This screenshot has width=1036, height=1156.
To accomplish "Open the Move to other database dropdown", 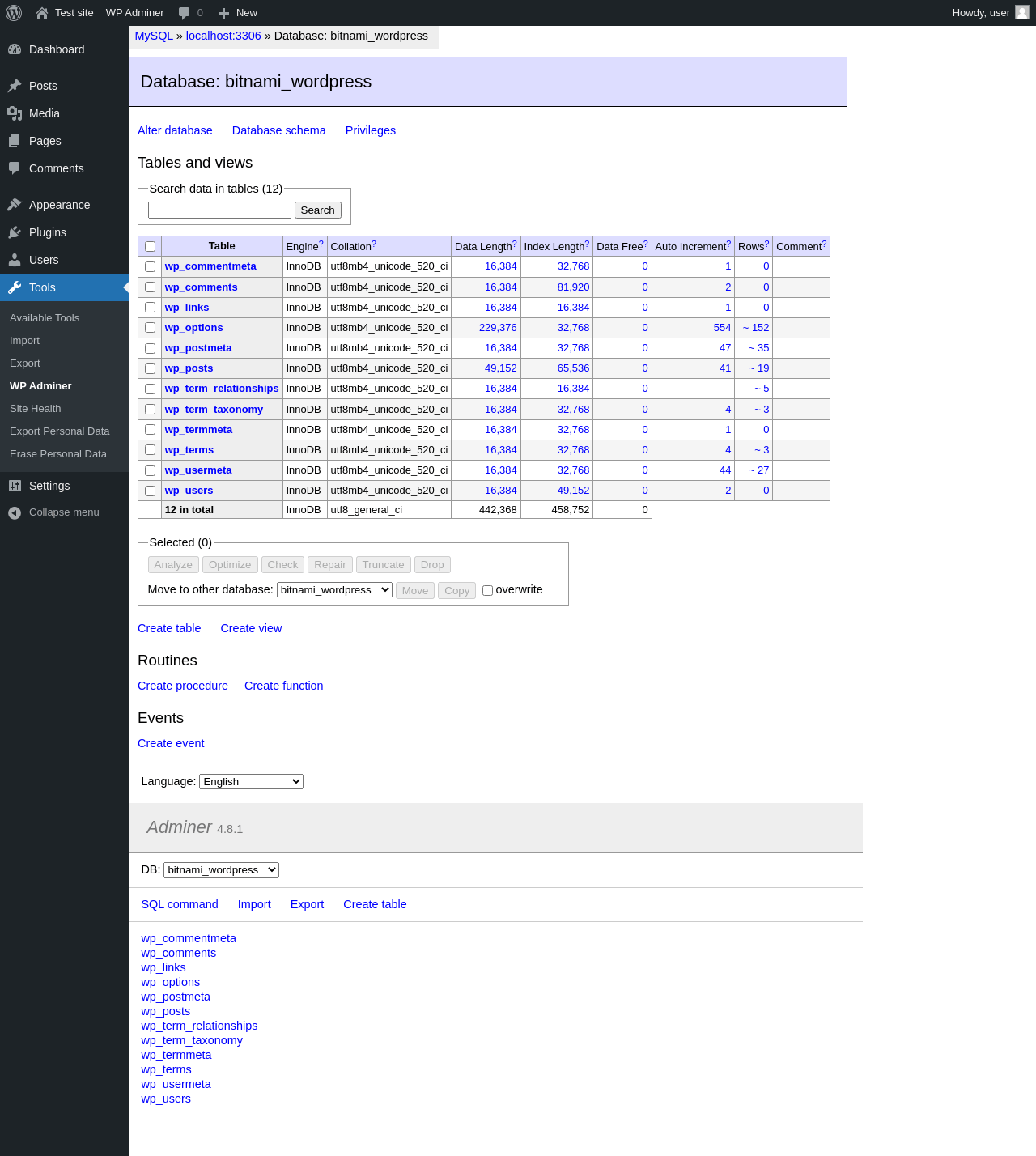I will 334,589.
